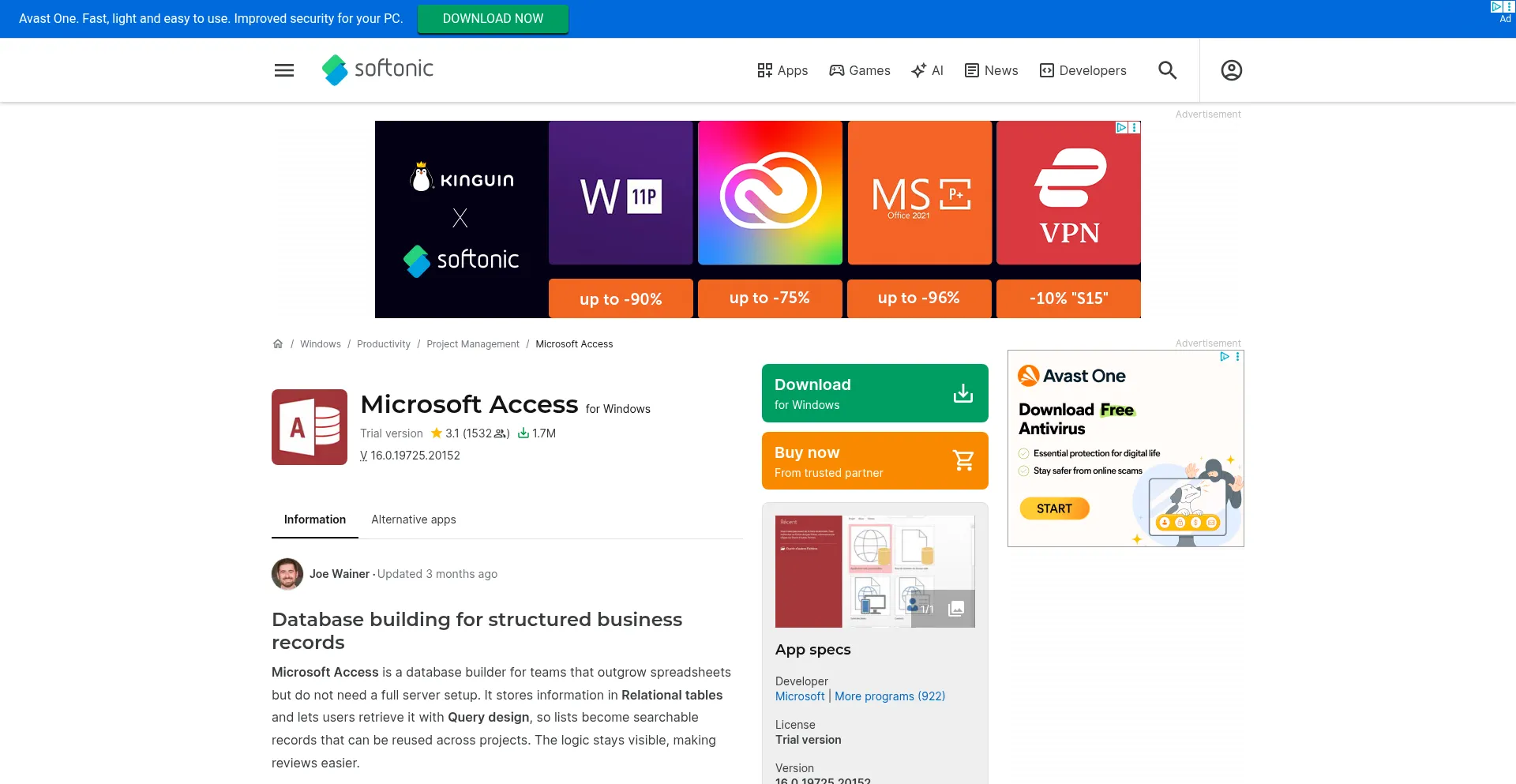Open the Productivity breadcrumb link

384,344
